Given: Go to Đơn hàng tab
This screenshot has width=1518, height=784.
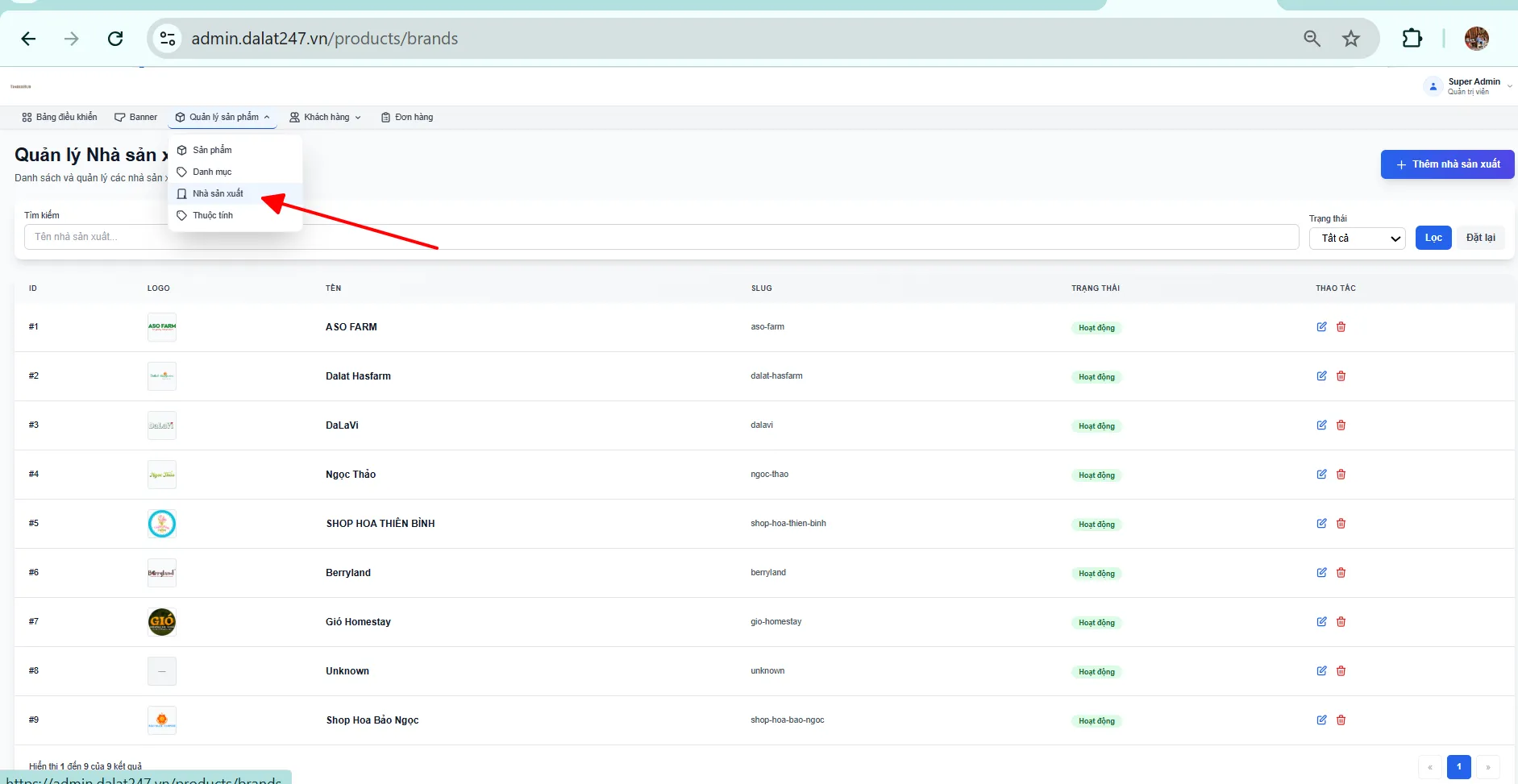Looking at the screenshot, I should click(407, 117).
